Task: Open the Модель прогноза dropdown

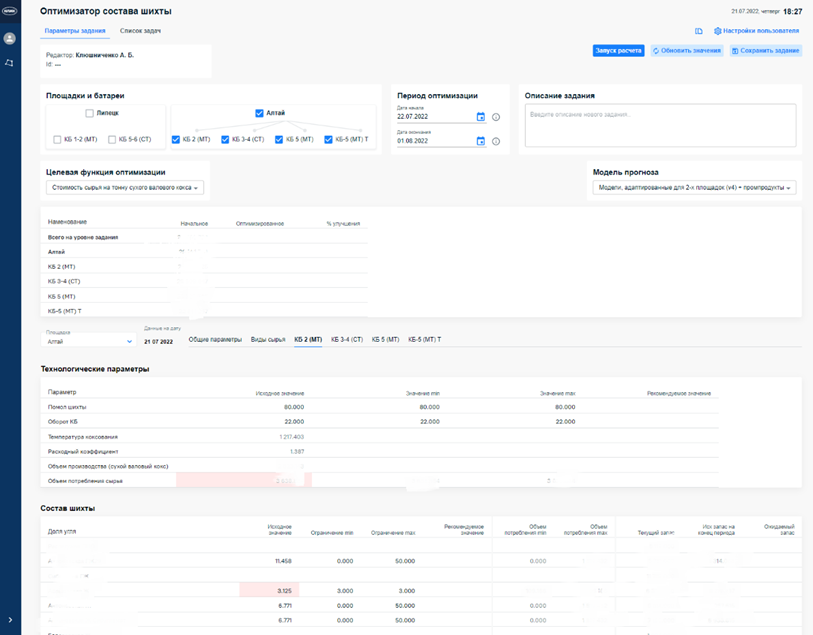Action: pyautogui.click(x=694, y=188)
